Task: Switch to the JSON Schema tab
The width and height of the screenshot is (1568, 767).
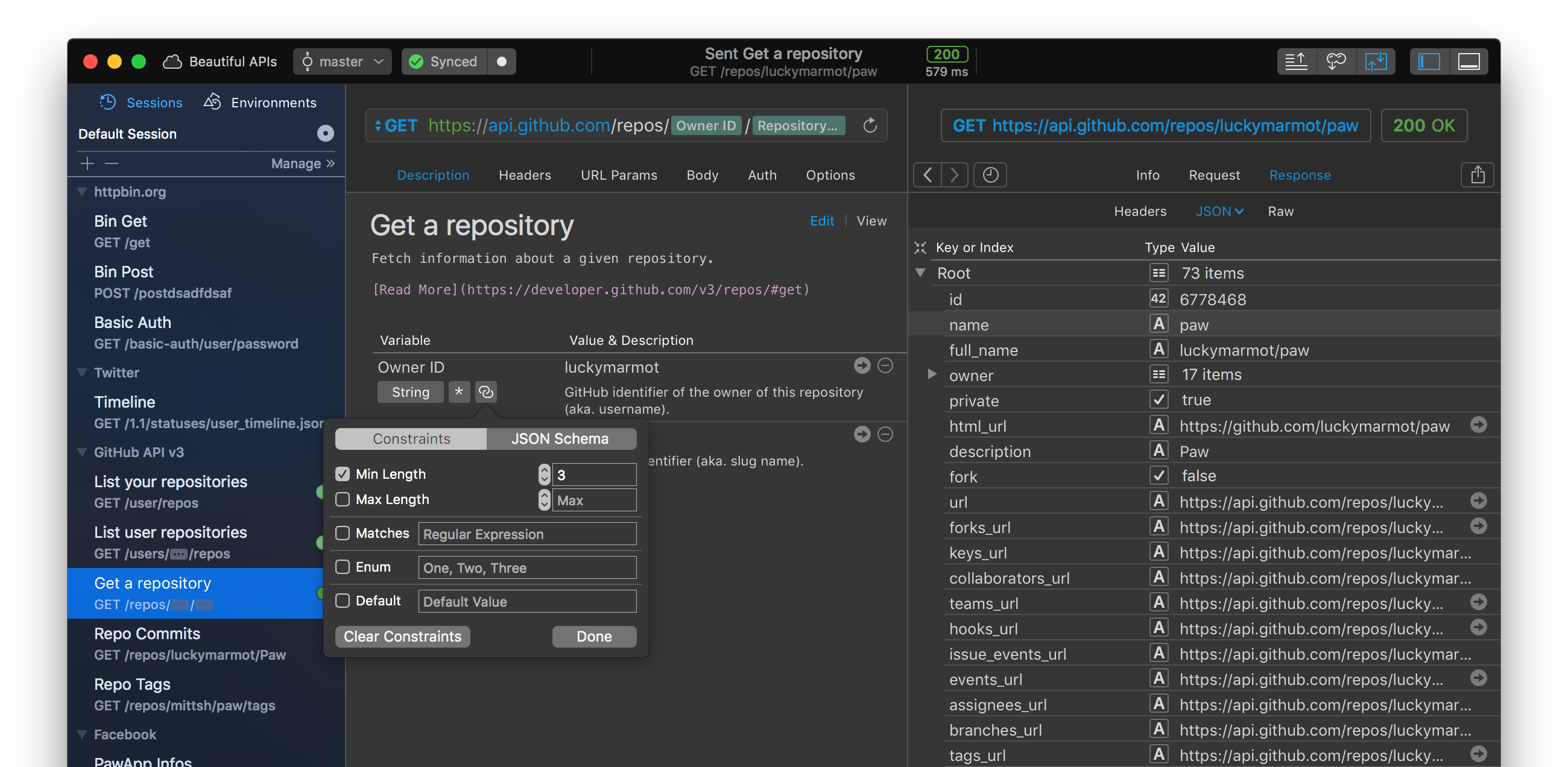Action: click(561, 438)
